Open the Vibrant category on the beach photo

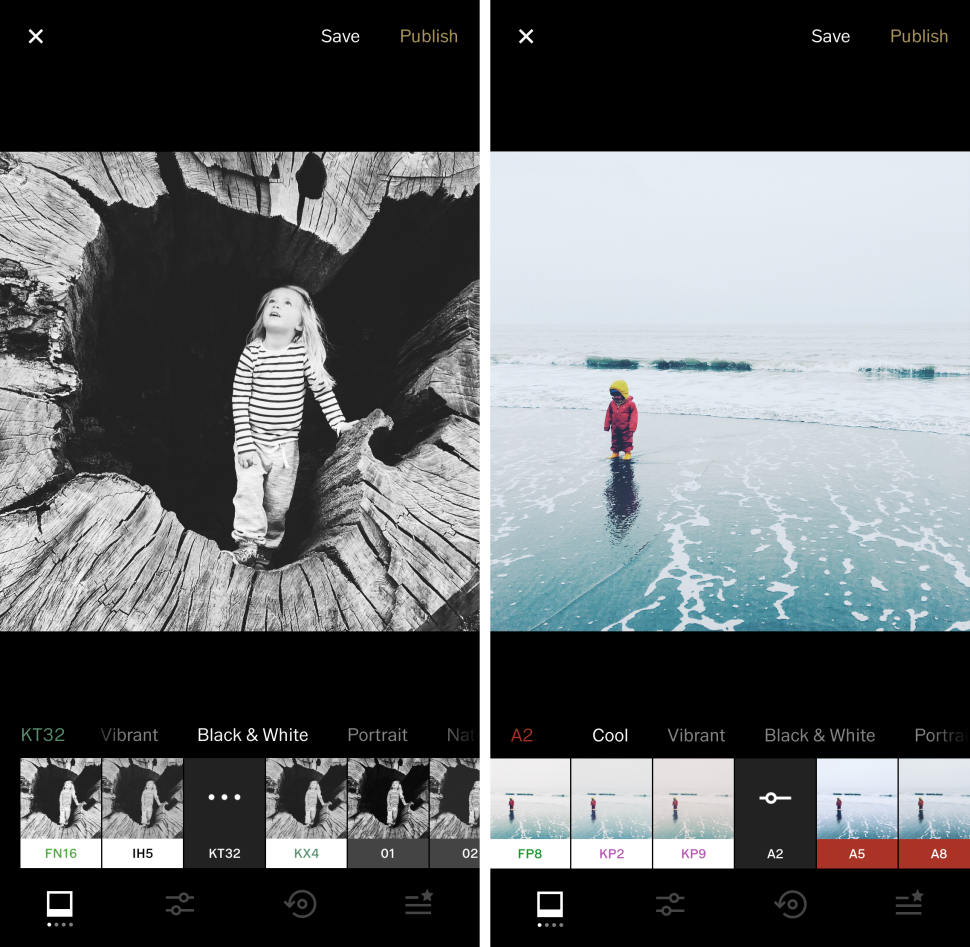696,735
